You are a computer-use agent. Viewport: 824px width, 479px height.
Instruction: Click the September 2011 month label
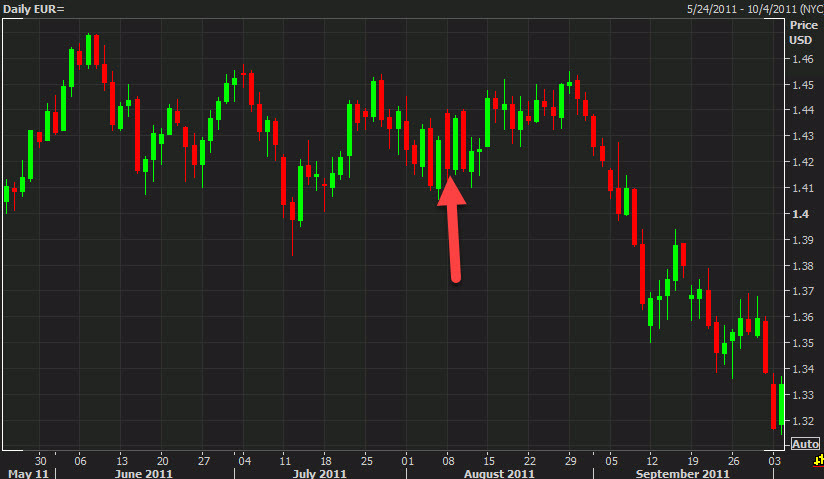point(683,474)
